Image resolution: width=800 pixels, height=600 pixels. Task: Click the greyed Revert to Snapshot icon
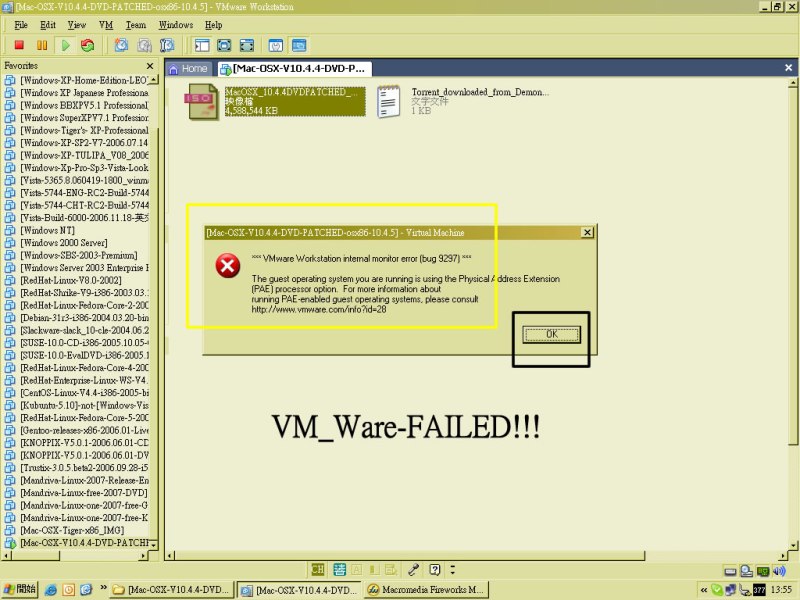(x=144, y=45)
